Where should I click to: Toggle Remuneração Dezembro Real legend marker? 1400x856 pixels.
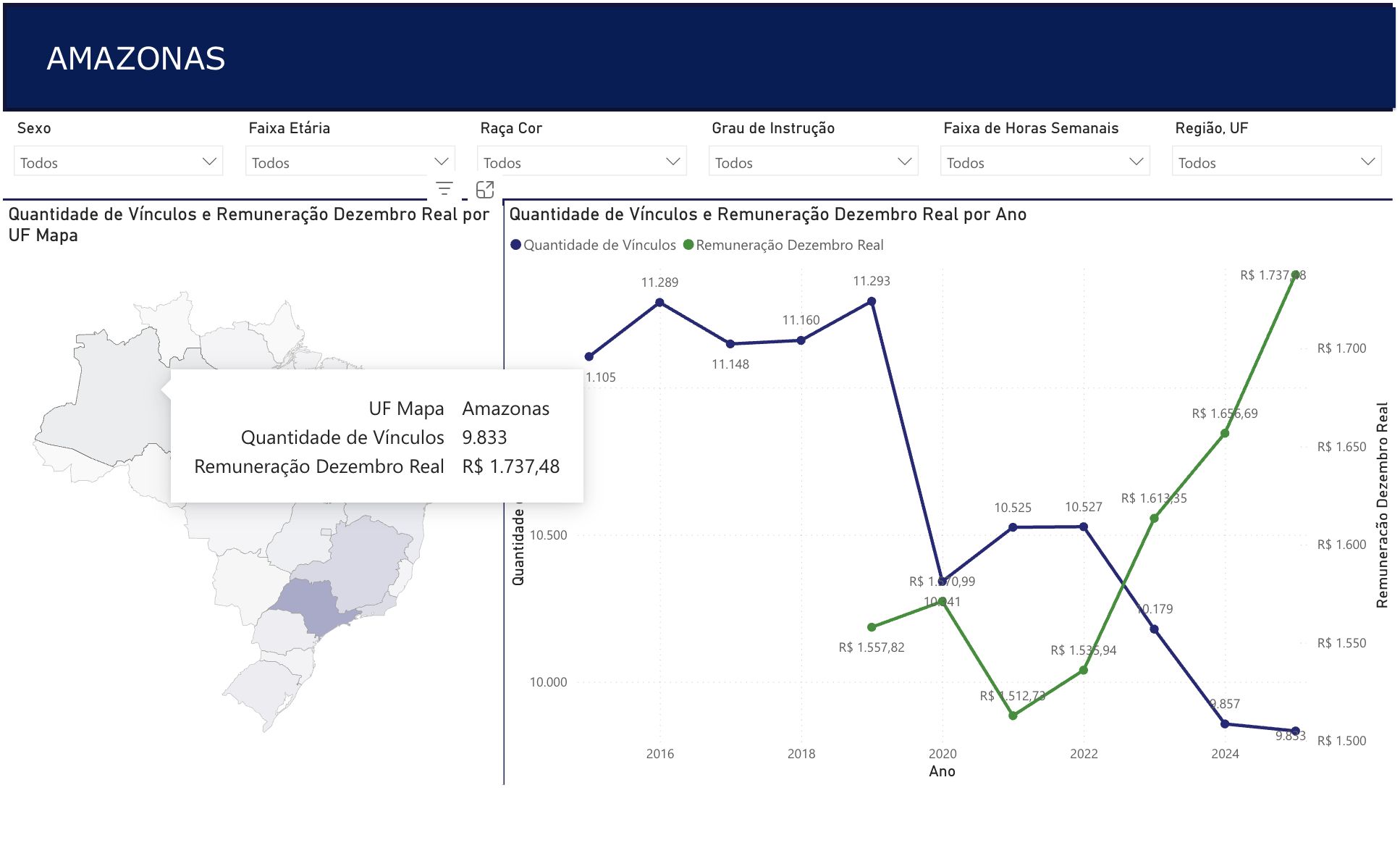[688, 245]
